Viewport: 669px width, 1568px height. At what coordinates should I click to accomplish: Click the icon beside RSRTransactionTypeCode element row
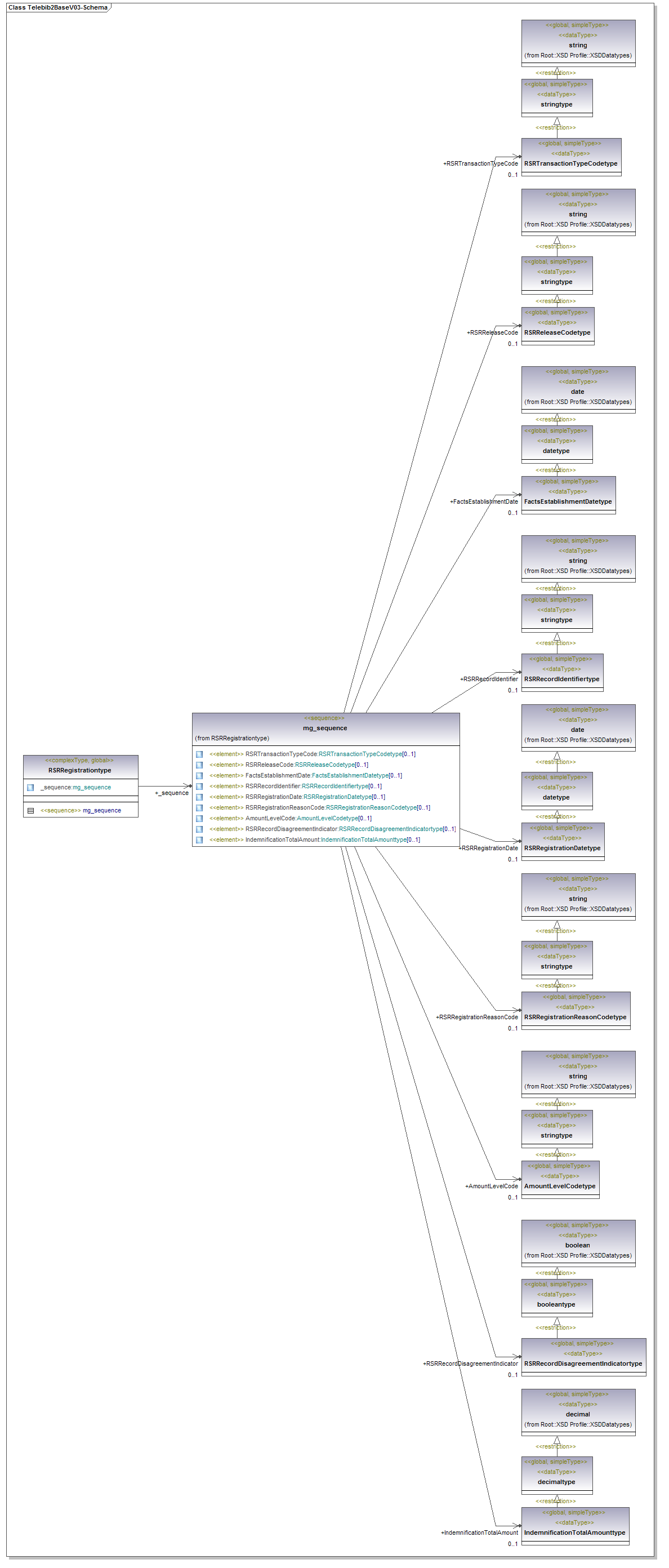[x=199, y=754]
